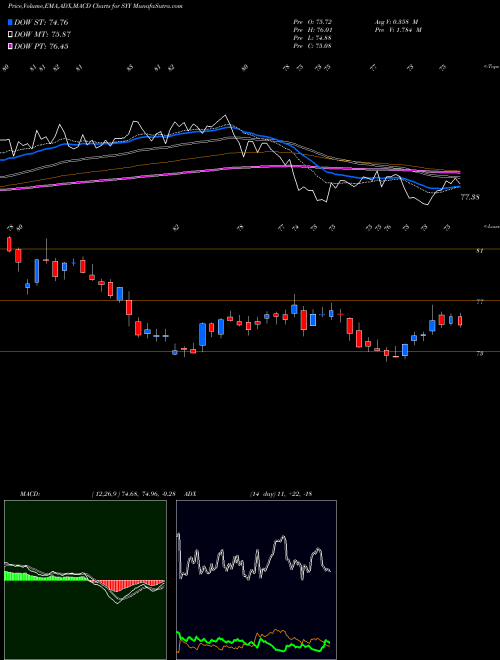Click the Pre O: 75.72 value
Screen dimensions: 500x660
(312, 22)
